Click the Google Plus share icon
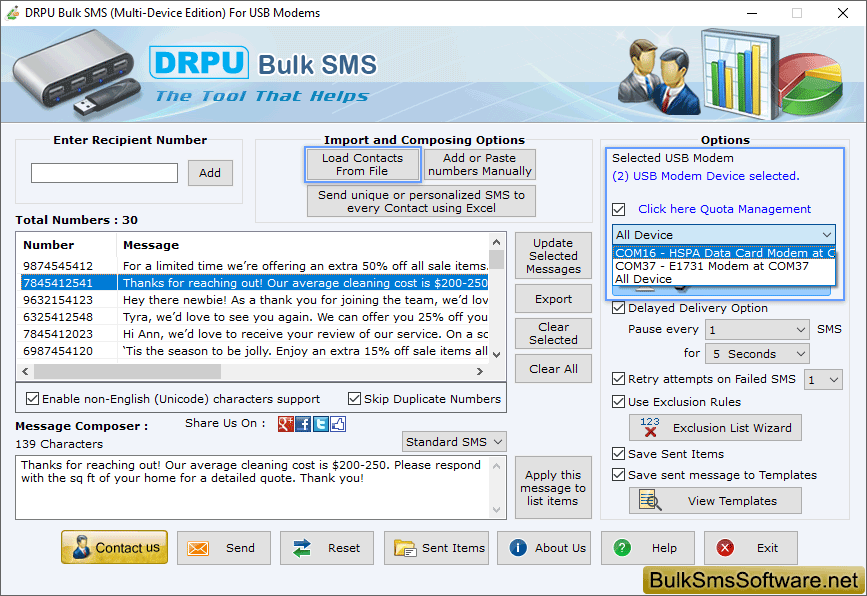Viewport: 867px width, 596px height. [286, 424]
